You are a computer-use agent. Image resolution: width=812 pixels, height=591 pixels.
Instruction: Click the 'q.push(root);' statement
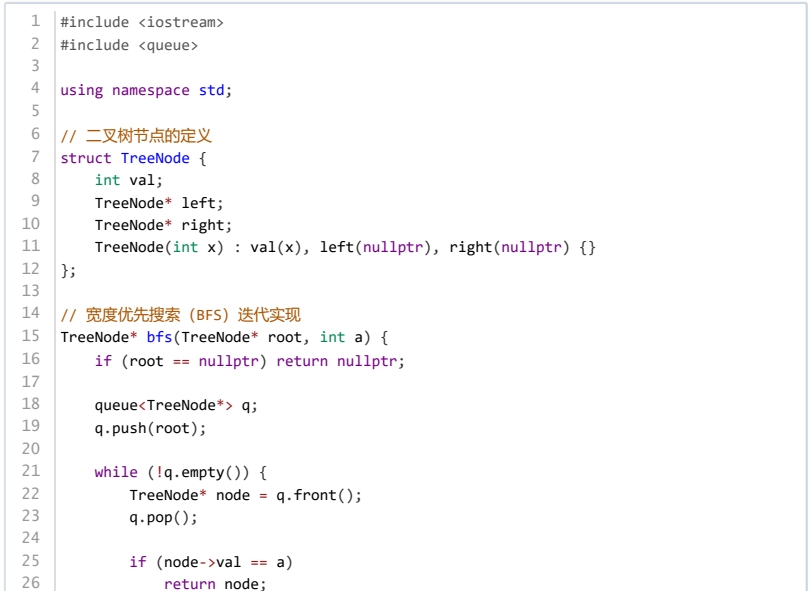pyautogui.click(x=150, y=428)
